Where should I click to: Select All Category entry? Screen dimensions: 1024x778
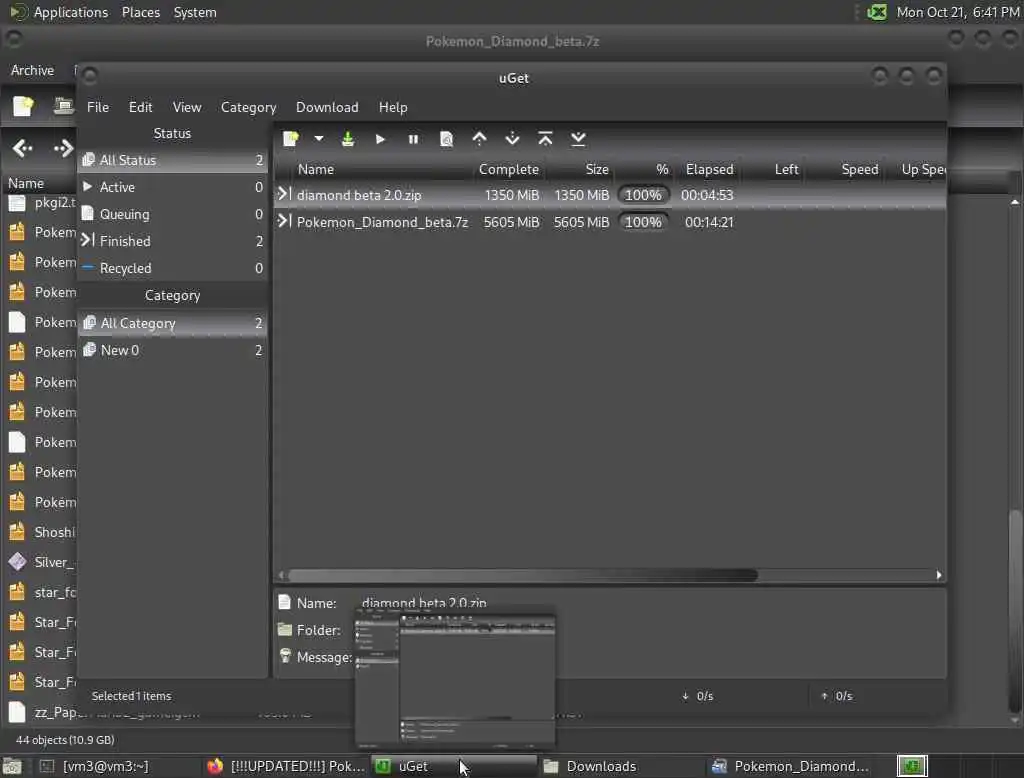click(172, 323)
